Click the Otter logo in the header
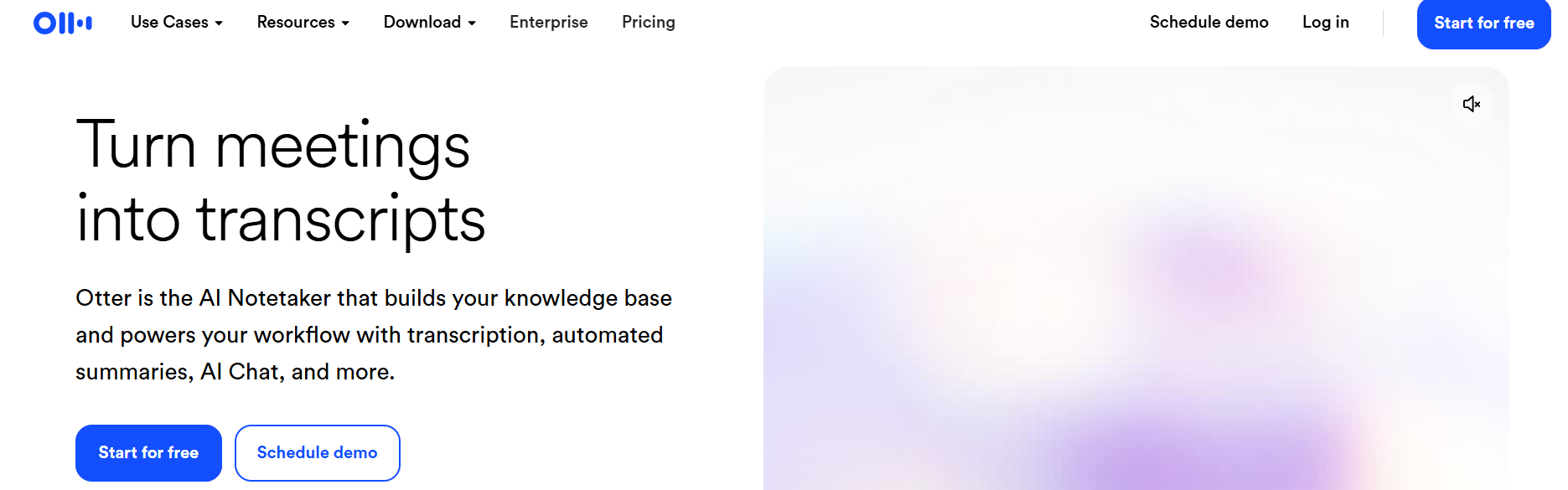This screenshot has height=490, width=1568. click(x=63, y=23)
